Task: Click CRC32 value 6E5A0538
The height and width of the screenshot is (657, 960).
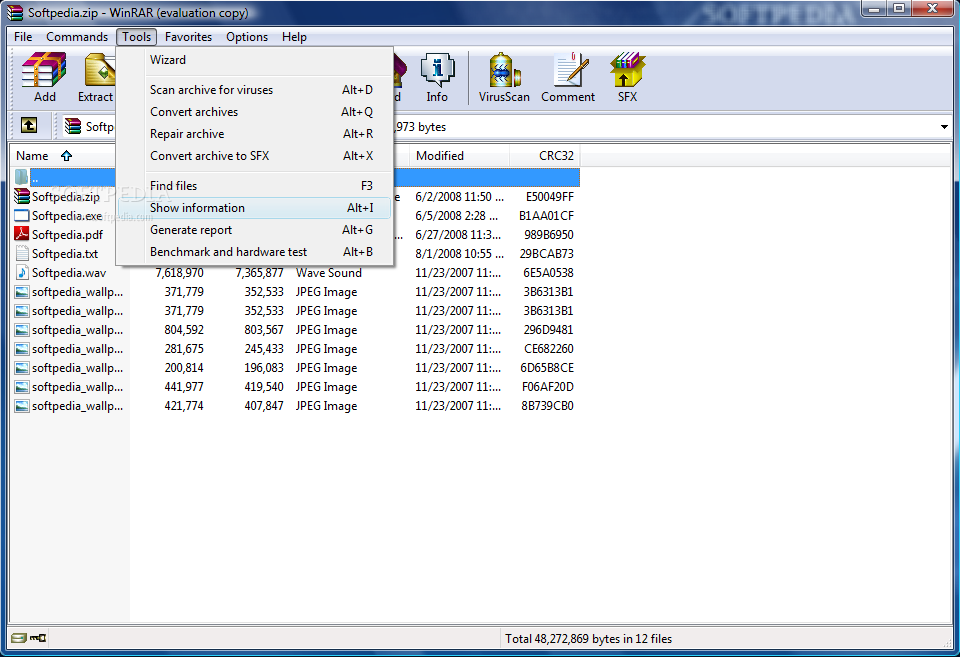Action: (548, 273)
